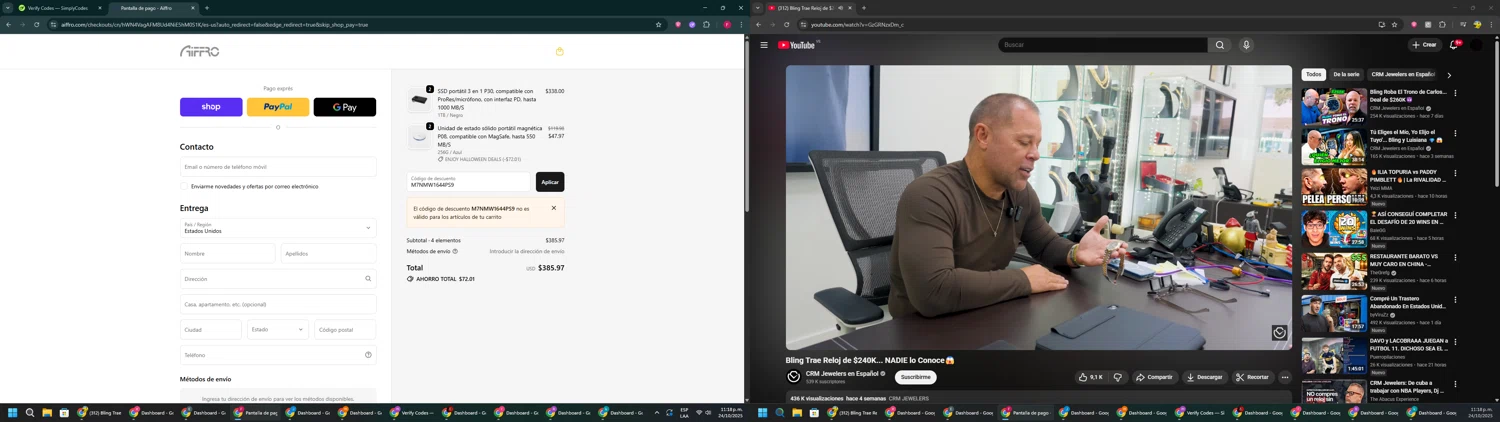Open File Explorer on right taskbar
The image size is (1500, 422).
click(797, 412)
